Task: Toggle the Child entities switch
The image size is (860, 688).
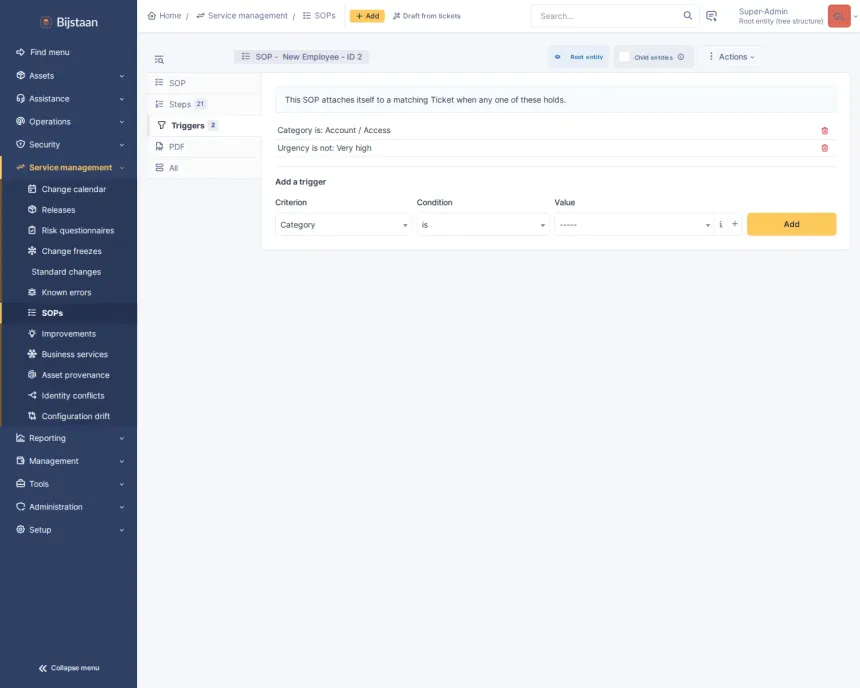Action: click(x=624, y=57)
